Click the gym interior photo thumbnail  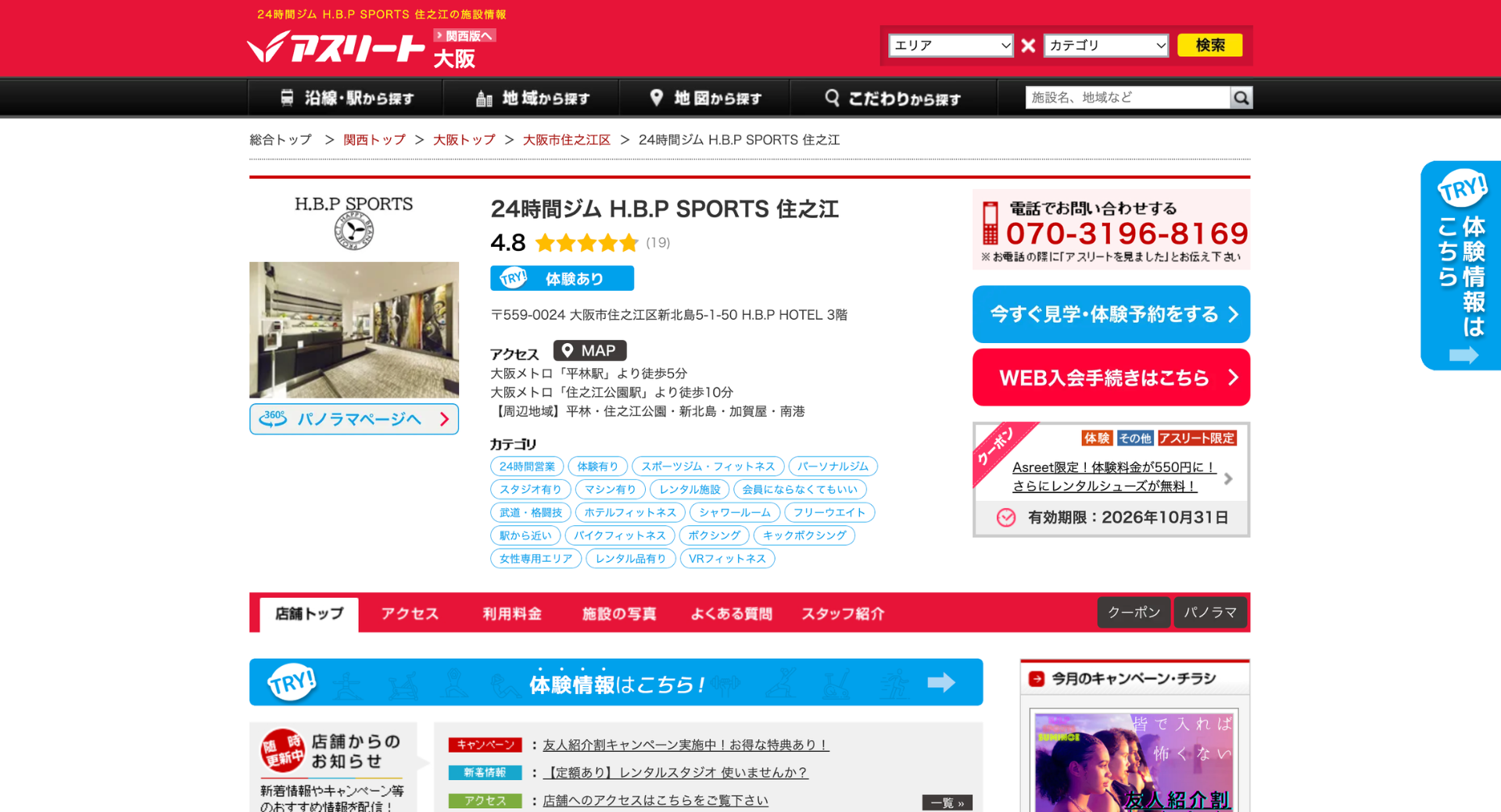[354, 330]
